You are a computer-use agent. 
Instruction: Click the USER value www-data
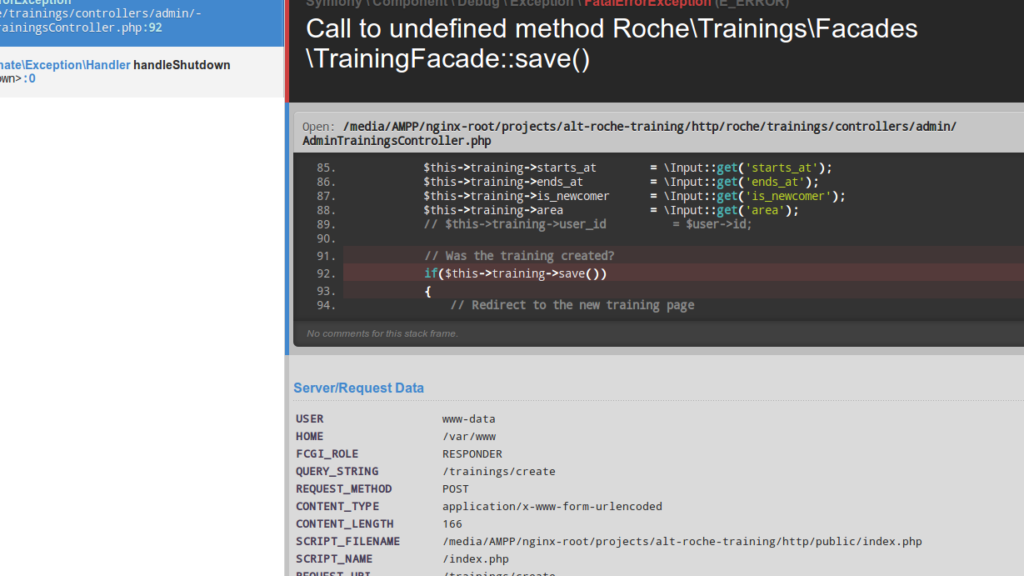[468, 419]
